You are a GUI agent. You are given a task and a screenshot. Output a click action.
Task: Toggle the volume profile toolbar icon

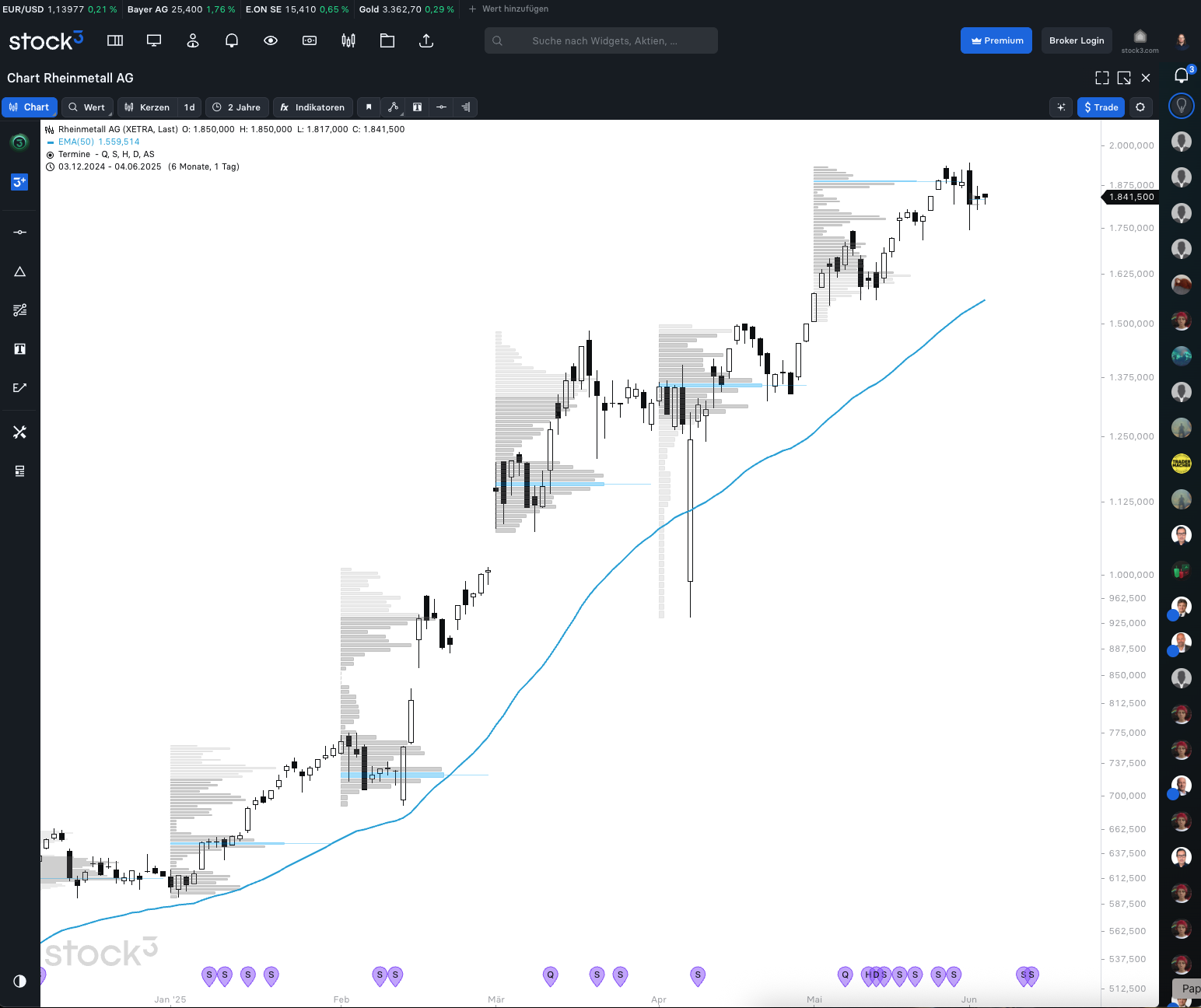coord(465,107)
